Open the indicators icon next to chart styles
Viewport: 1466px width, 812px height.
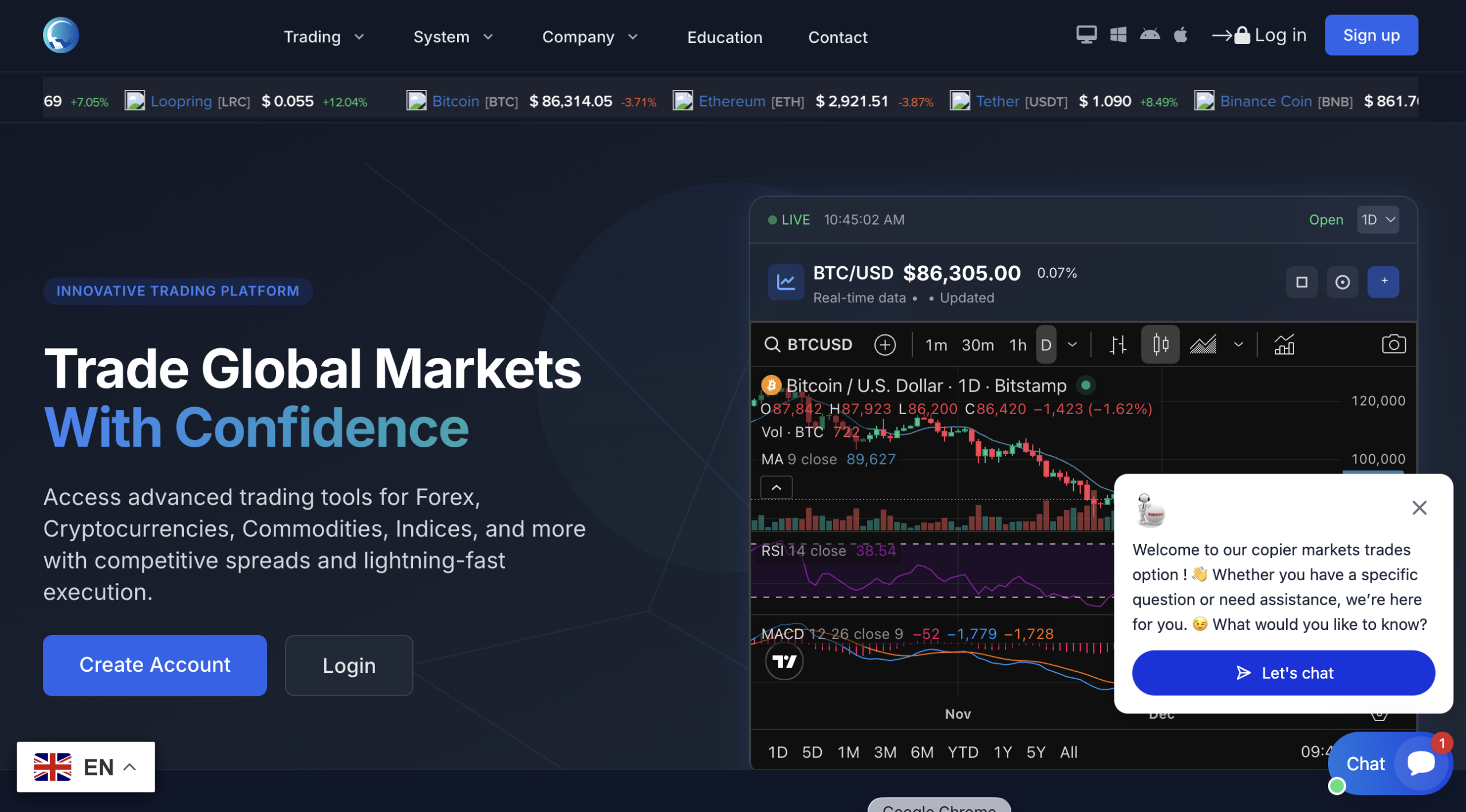coord(1284,344)
